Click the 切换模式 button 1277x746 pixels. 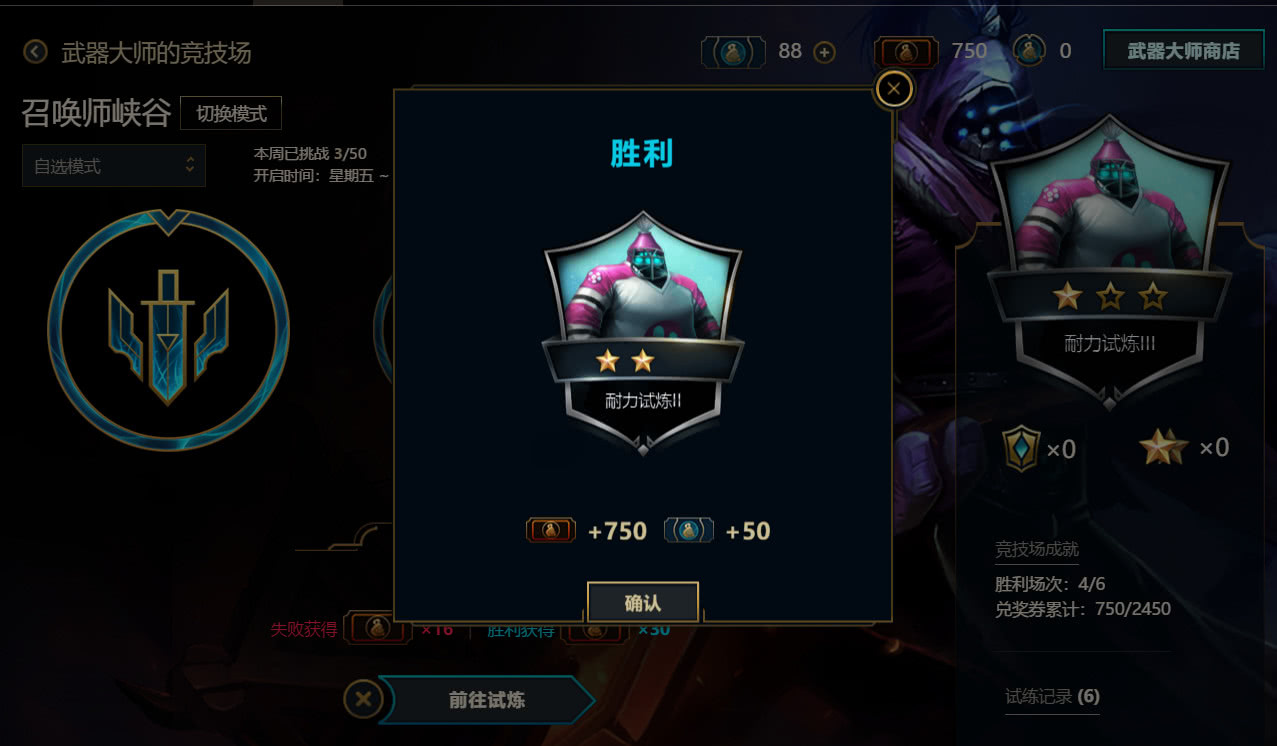pos(231,113)
